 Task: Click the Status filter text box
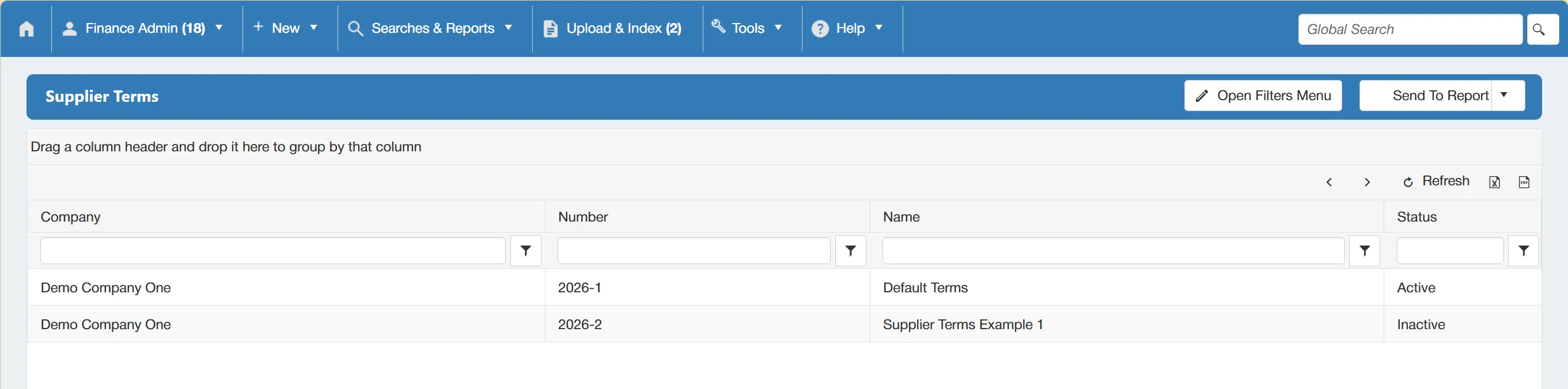point(1450,251)
